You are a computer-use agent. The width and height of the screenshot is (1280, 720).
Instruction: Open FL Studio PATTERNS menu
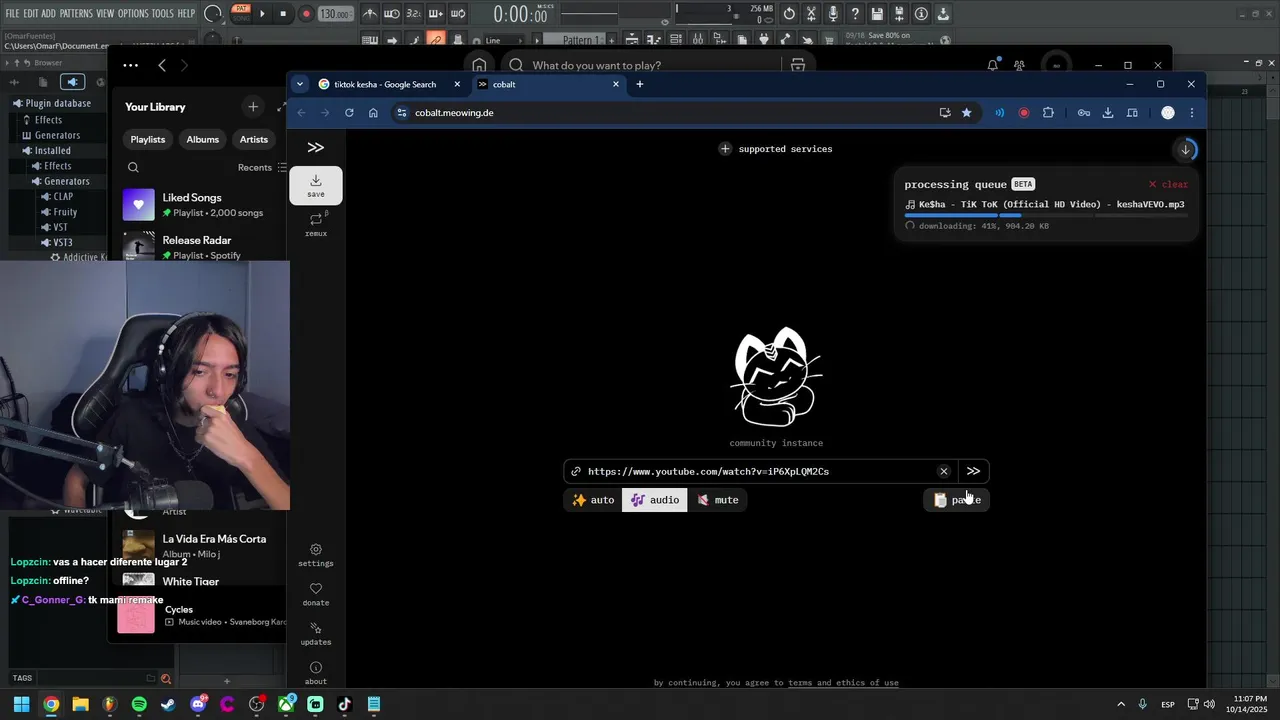(x=76, y=13)
